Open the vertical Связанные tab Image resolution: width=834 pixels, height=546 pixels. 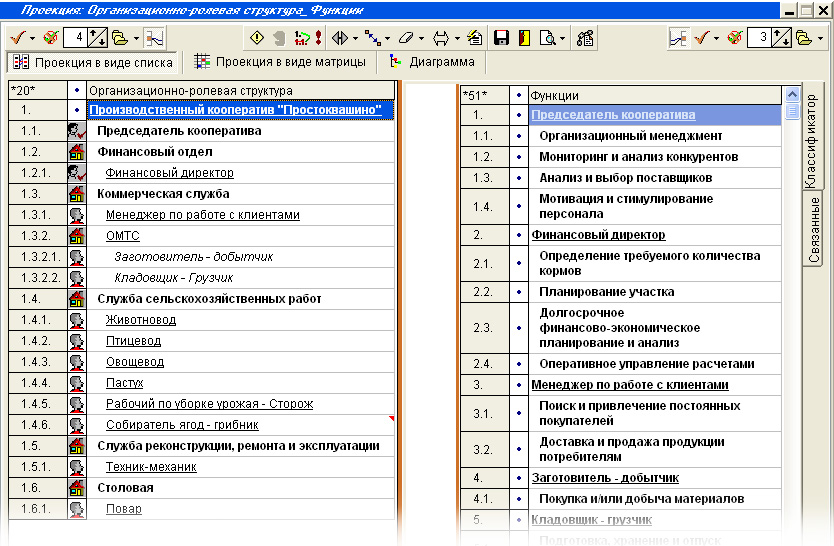(813, 229)
